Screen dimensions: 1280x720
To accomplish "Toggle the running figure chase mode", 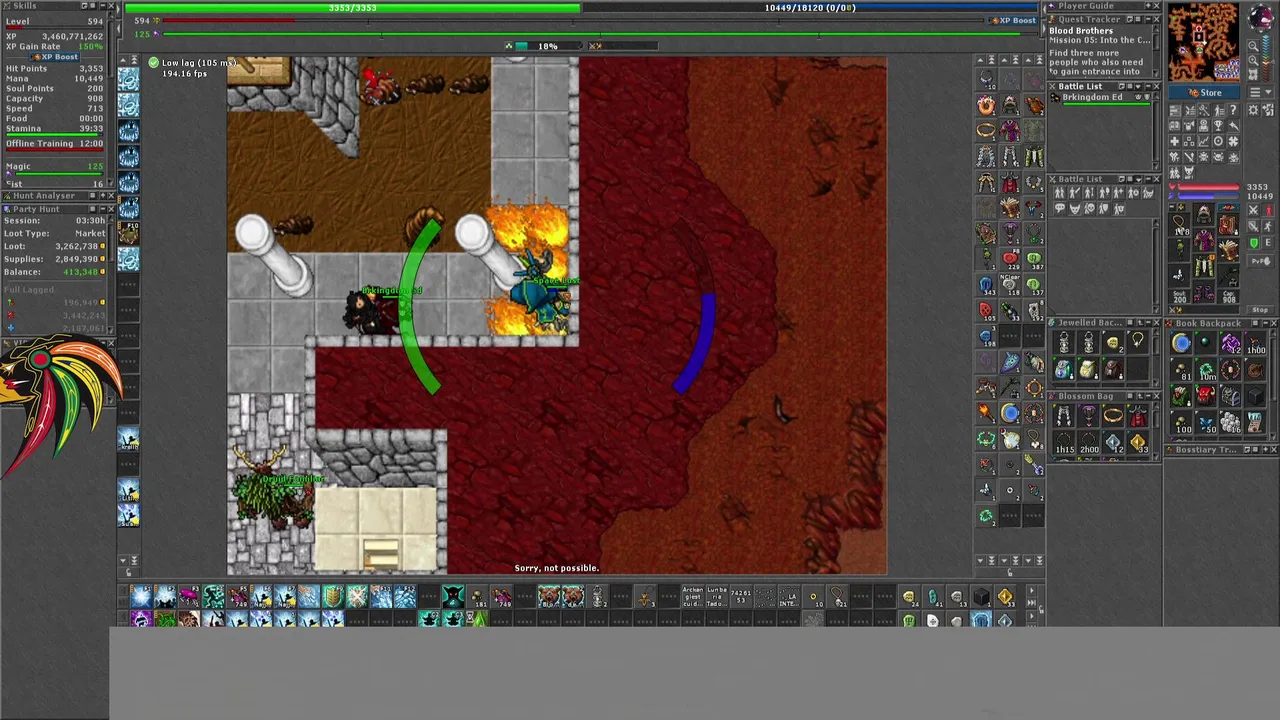I will (1268, 226).
